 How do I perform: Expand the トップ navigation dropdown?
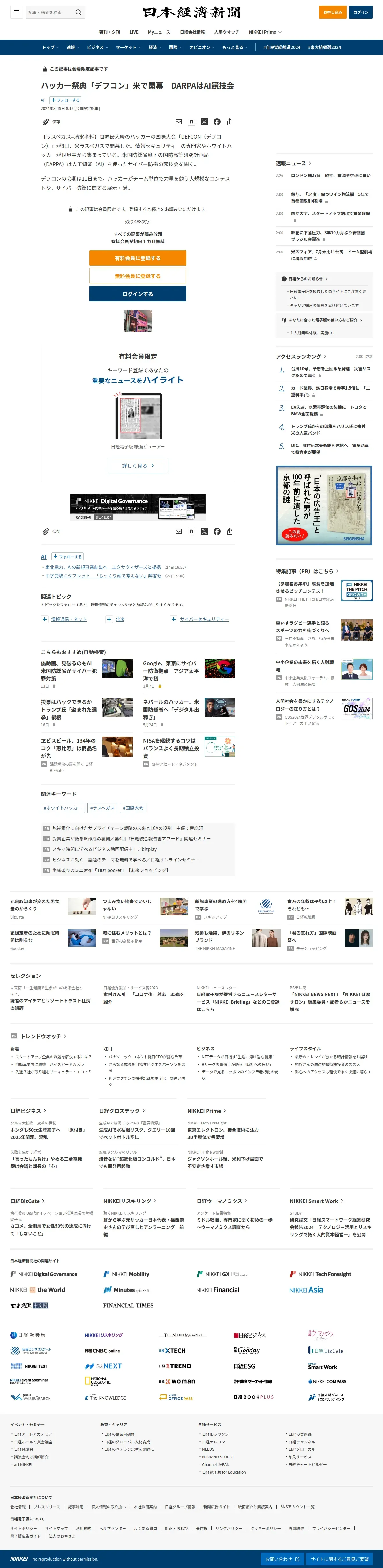[50, 48]
